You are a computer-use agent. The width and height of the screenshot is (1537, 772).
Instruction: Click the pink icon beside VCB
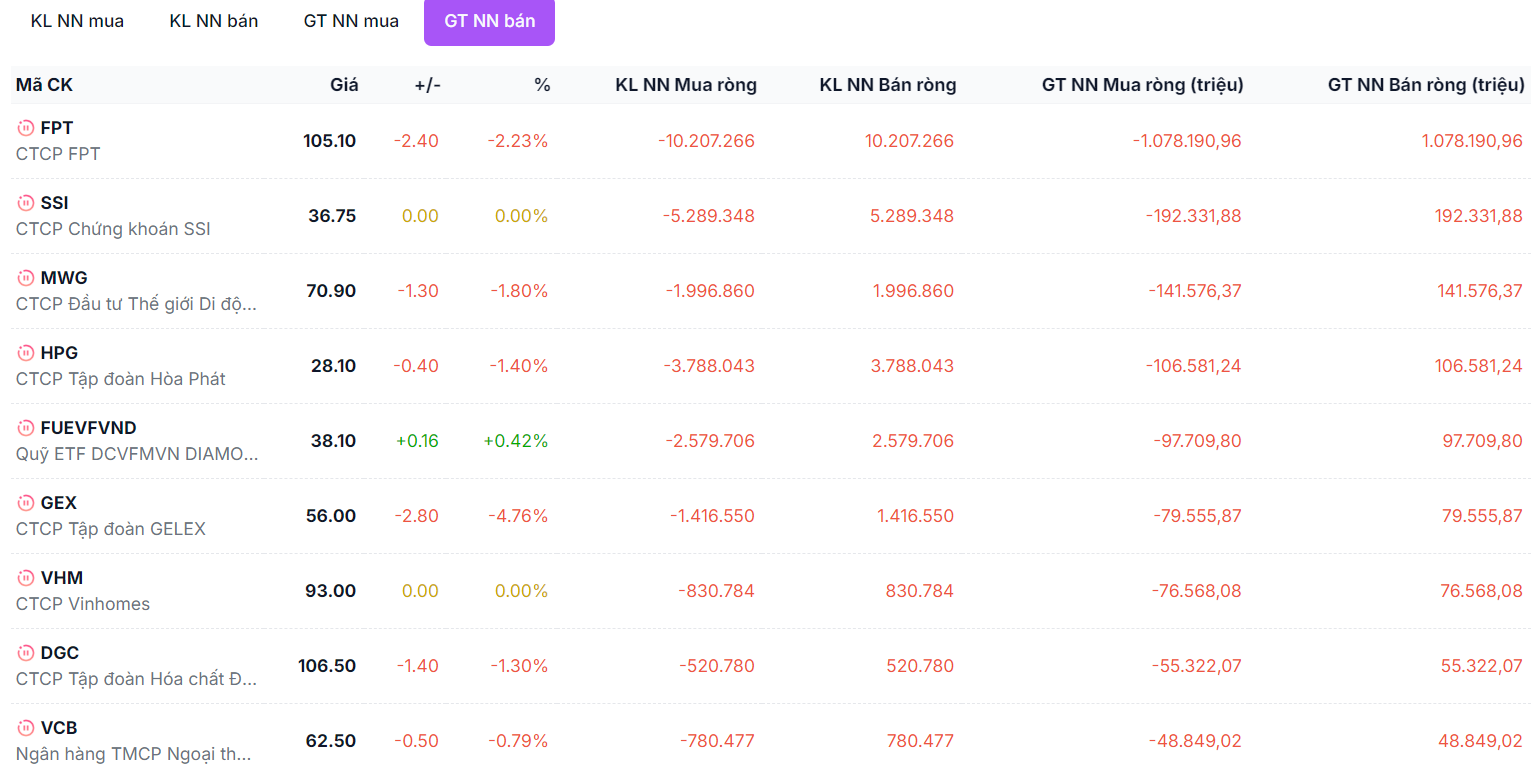26,728
